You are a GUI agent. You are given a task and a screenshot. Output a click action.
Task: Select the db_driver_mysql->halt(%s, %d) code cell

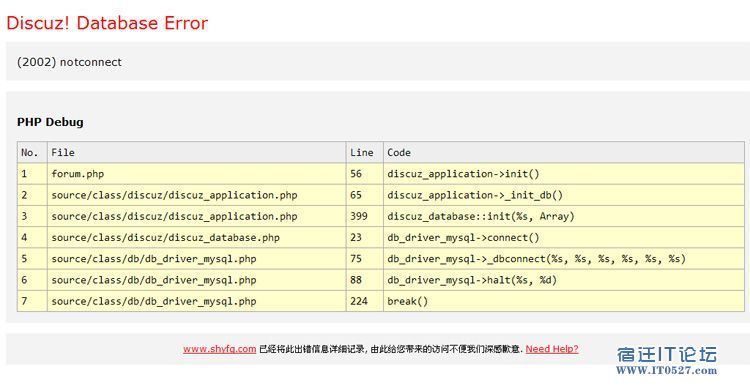pyautogui.click(x=564, y=280)
